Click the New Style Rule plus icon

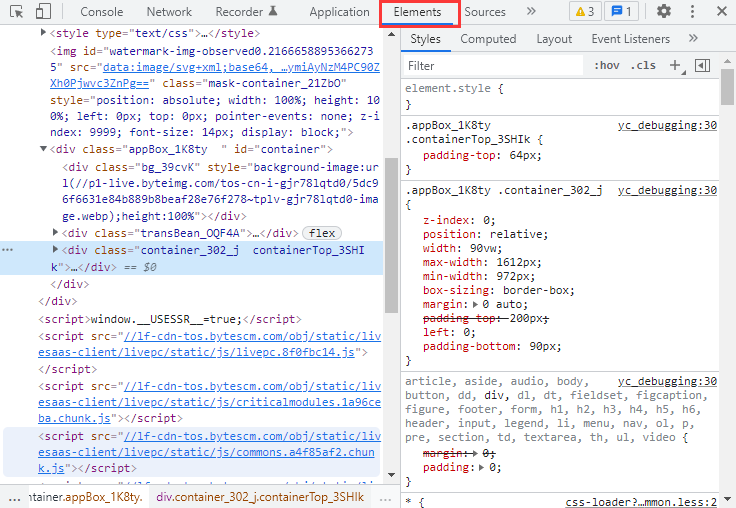(676, 66)
